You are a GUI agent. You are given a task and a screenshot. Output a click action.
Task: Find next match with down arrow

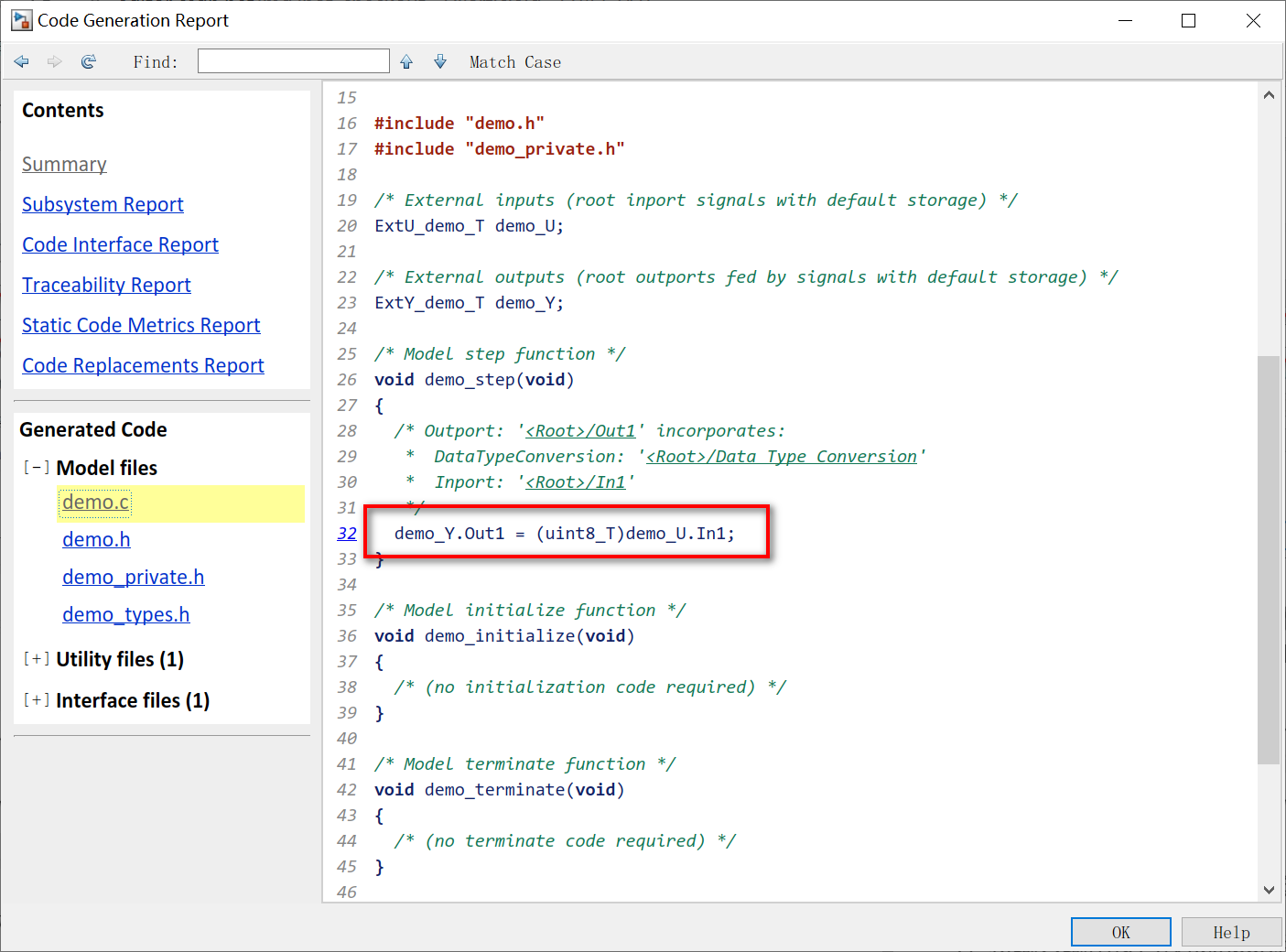point(440,61)
